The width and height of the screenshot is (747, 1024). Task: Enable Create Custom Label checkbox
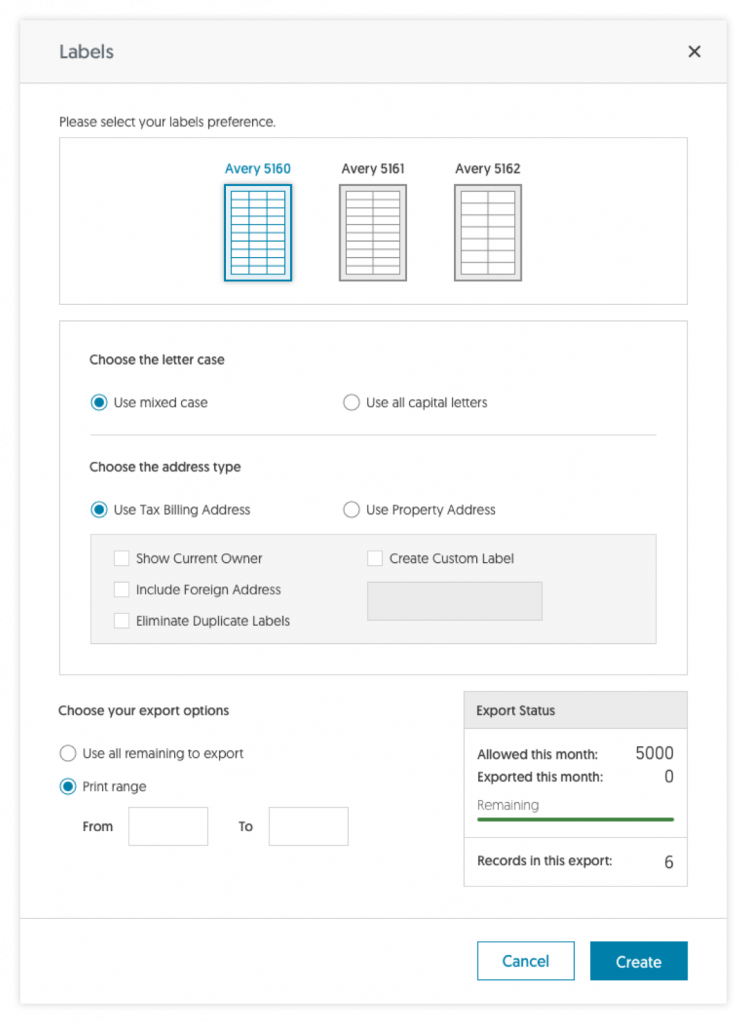[x=375, y=558]
